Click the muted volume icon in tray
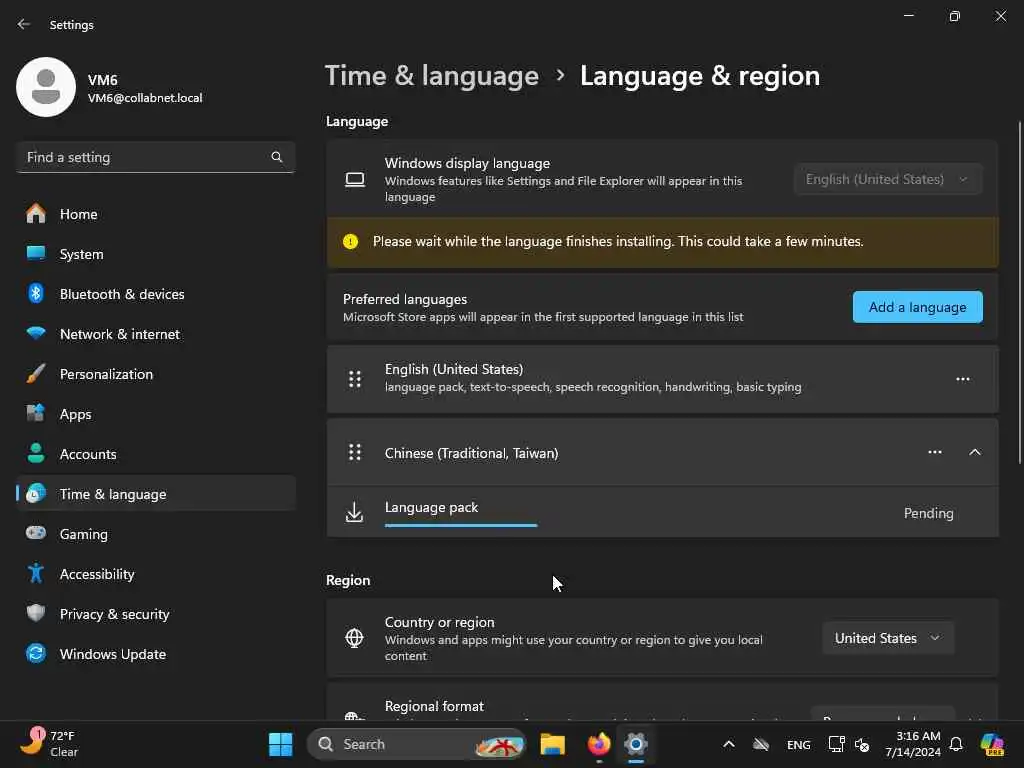 862,744
